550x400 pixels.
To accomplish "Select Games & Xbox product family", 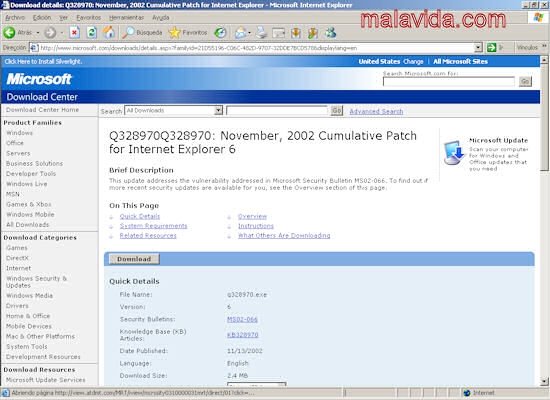I will 29,204.
